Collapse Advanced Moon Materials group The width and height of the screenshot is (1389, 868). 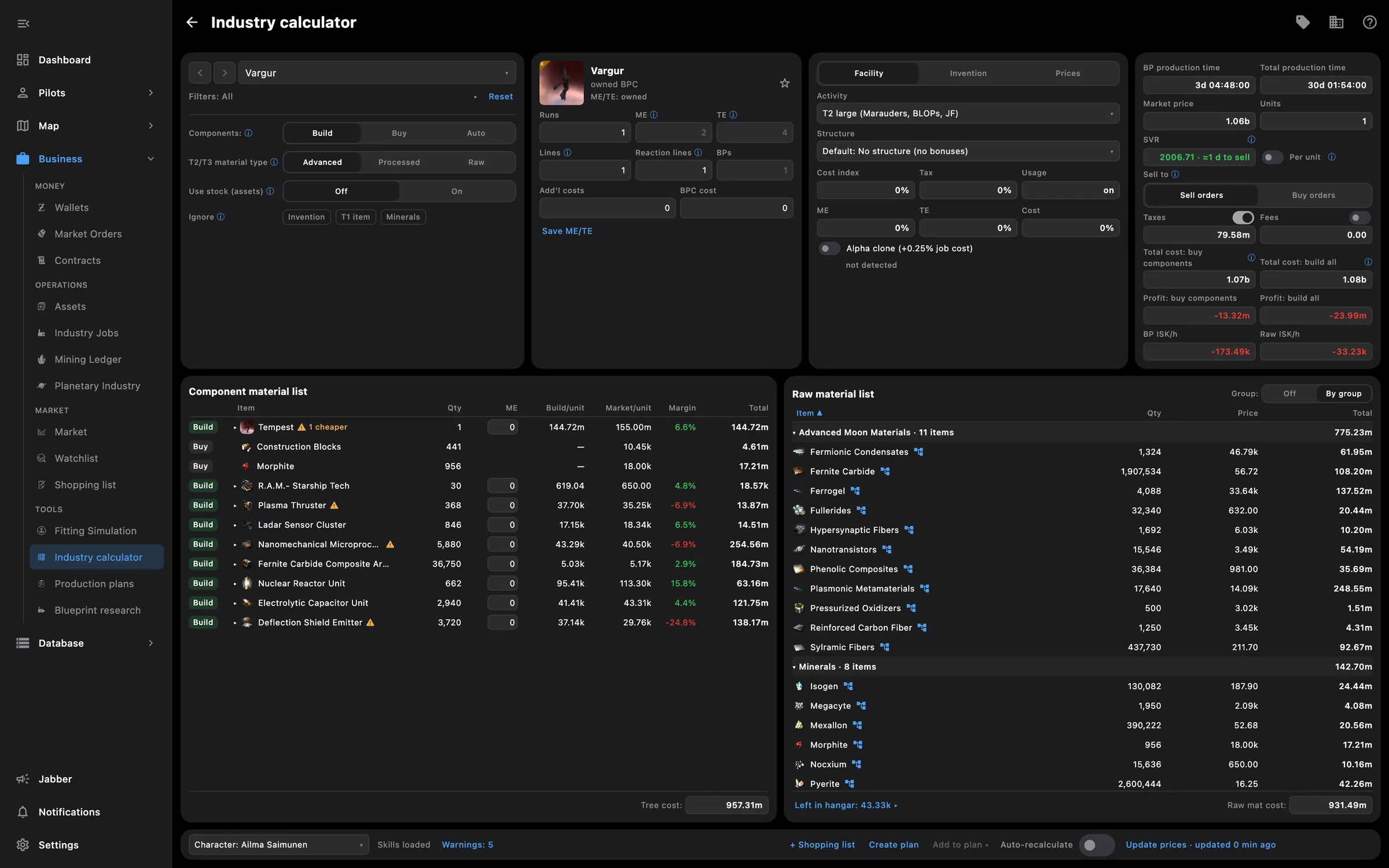794,433
